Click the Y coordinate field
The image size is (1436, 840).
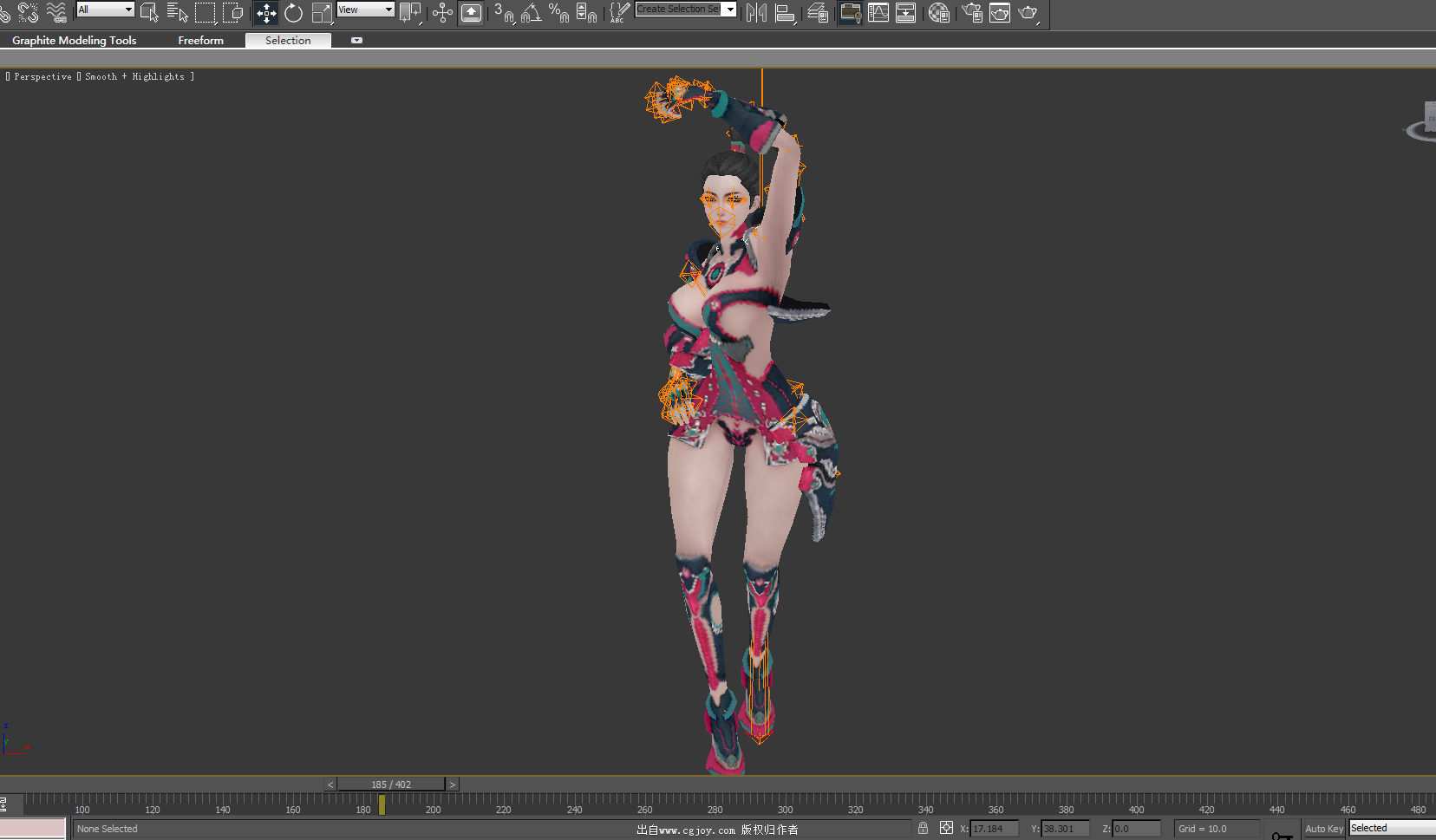(1065, 829)
